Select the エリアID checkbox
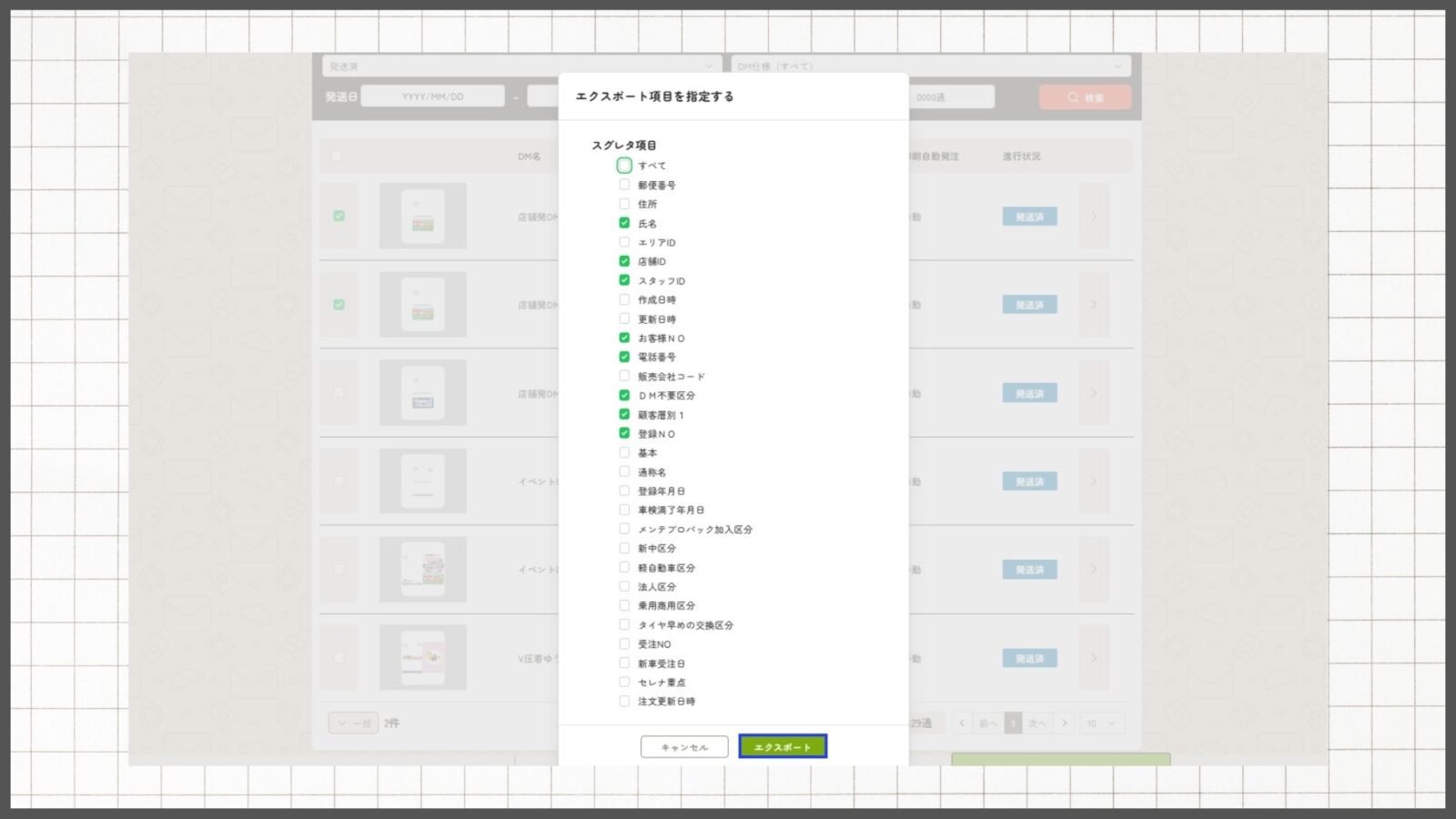Viewport: 1456px width, 819px height. click(x=624, y=242)
